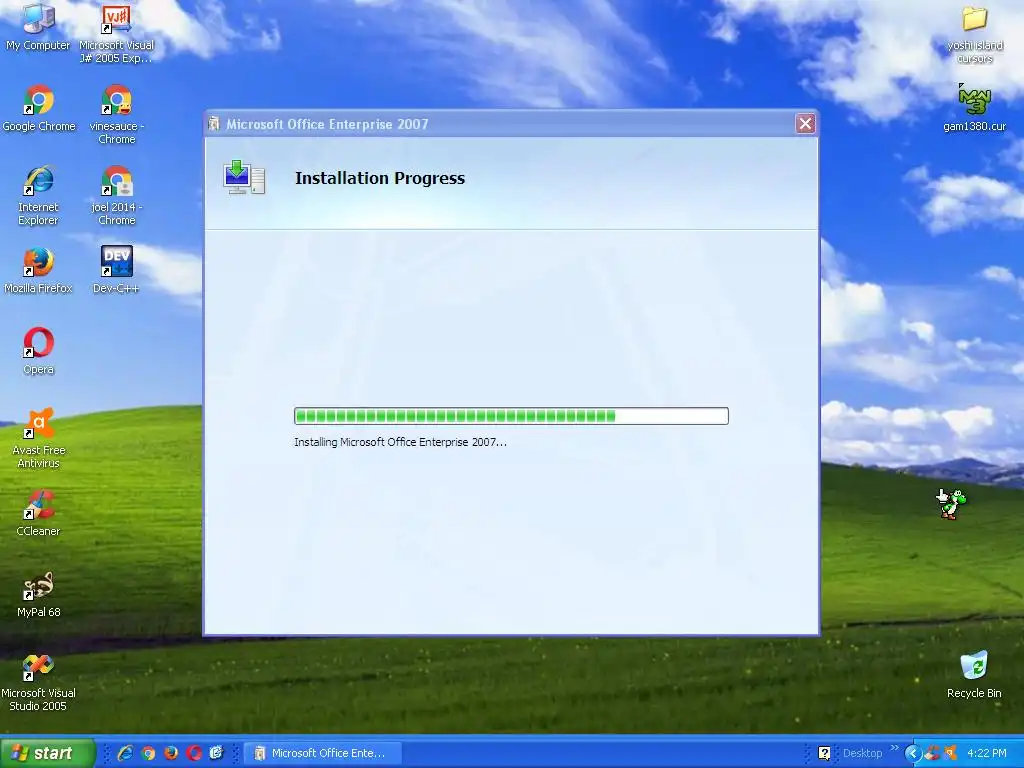Click Firefox icon in Quick Launch
The height and width of the screenshot is (768, 1024).
(171, 753)
